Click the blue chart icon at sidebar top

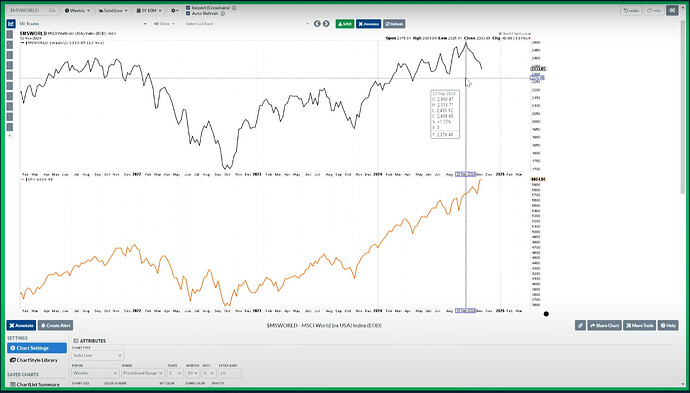pos(11,24)
